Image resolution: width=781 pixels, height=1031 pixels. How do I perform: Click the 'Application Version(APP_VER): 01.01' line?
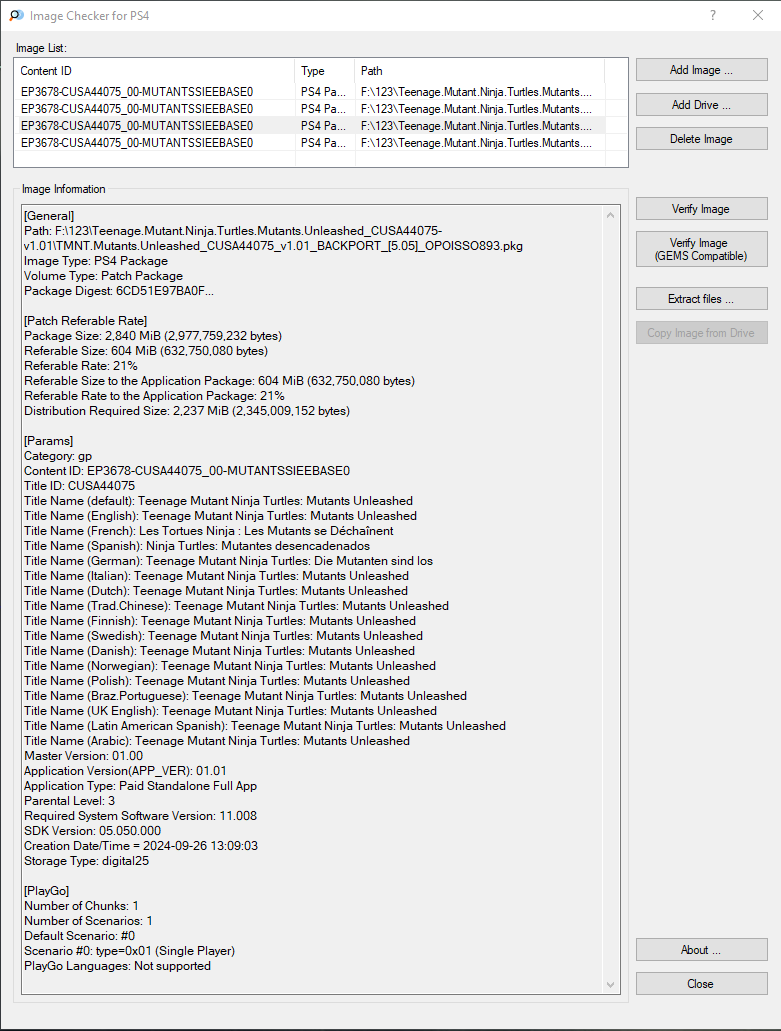(125, 771)
